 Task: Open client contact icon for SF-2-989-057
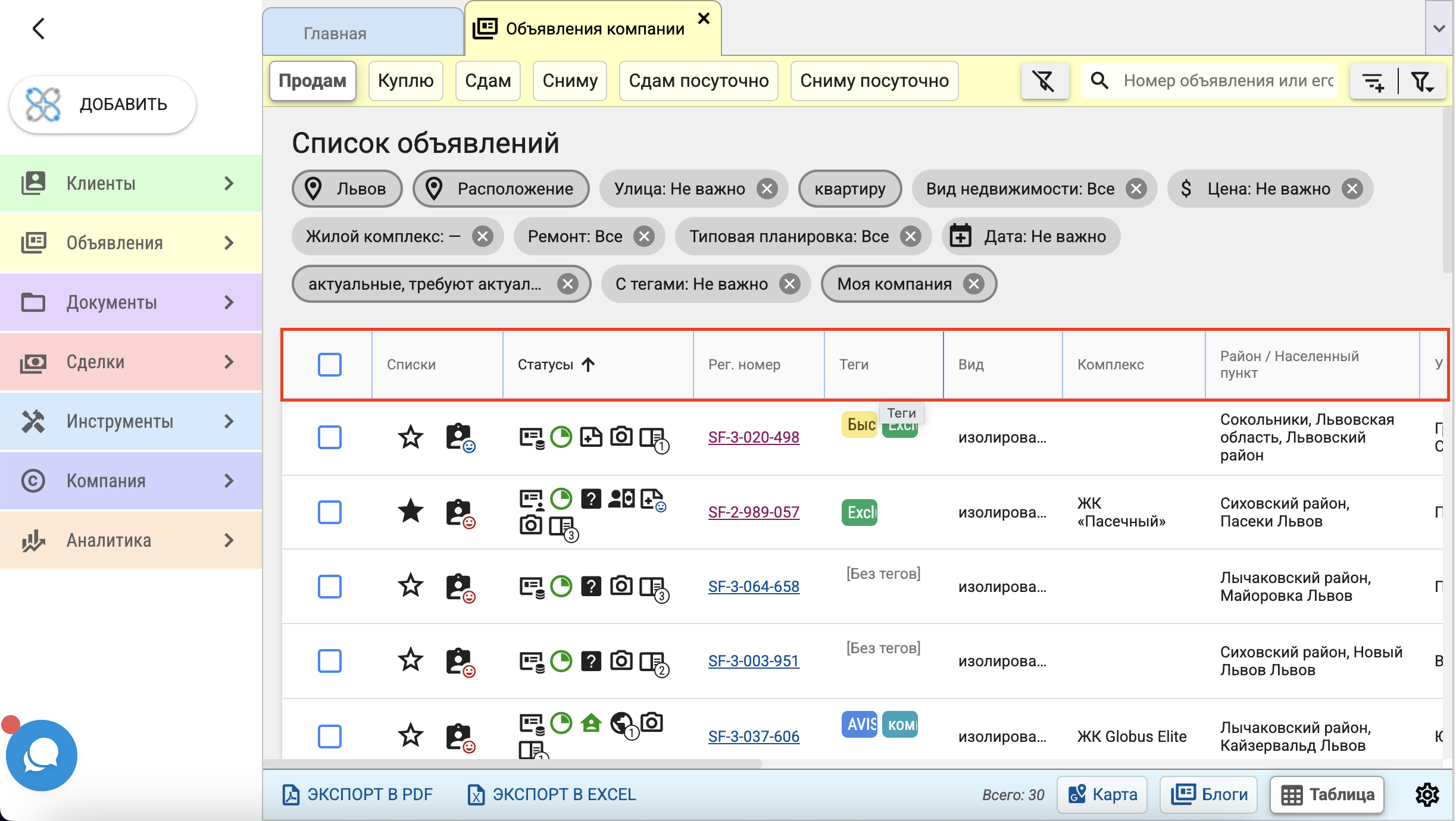point(460,513)
